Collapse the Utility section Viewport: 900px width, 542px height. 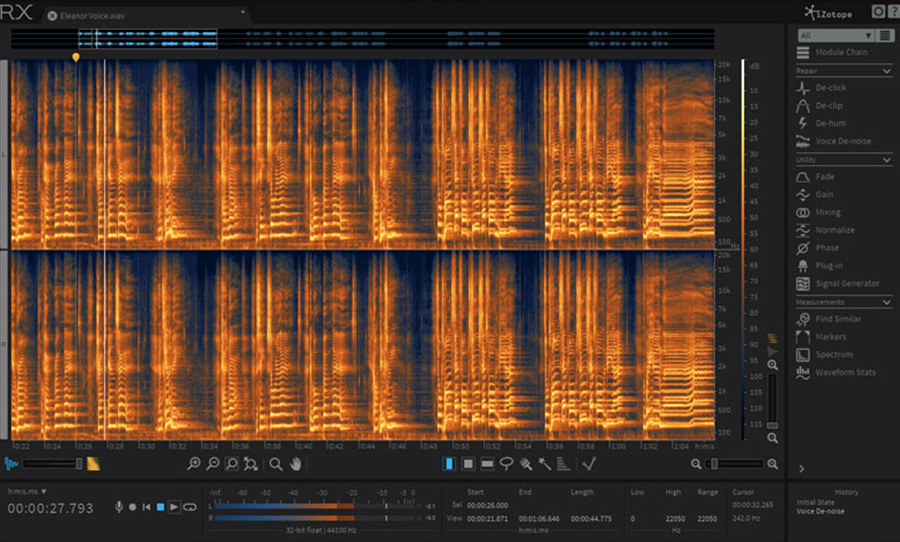click(887, 160)
